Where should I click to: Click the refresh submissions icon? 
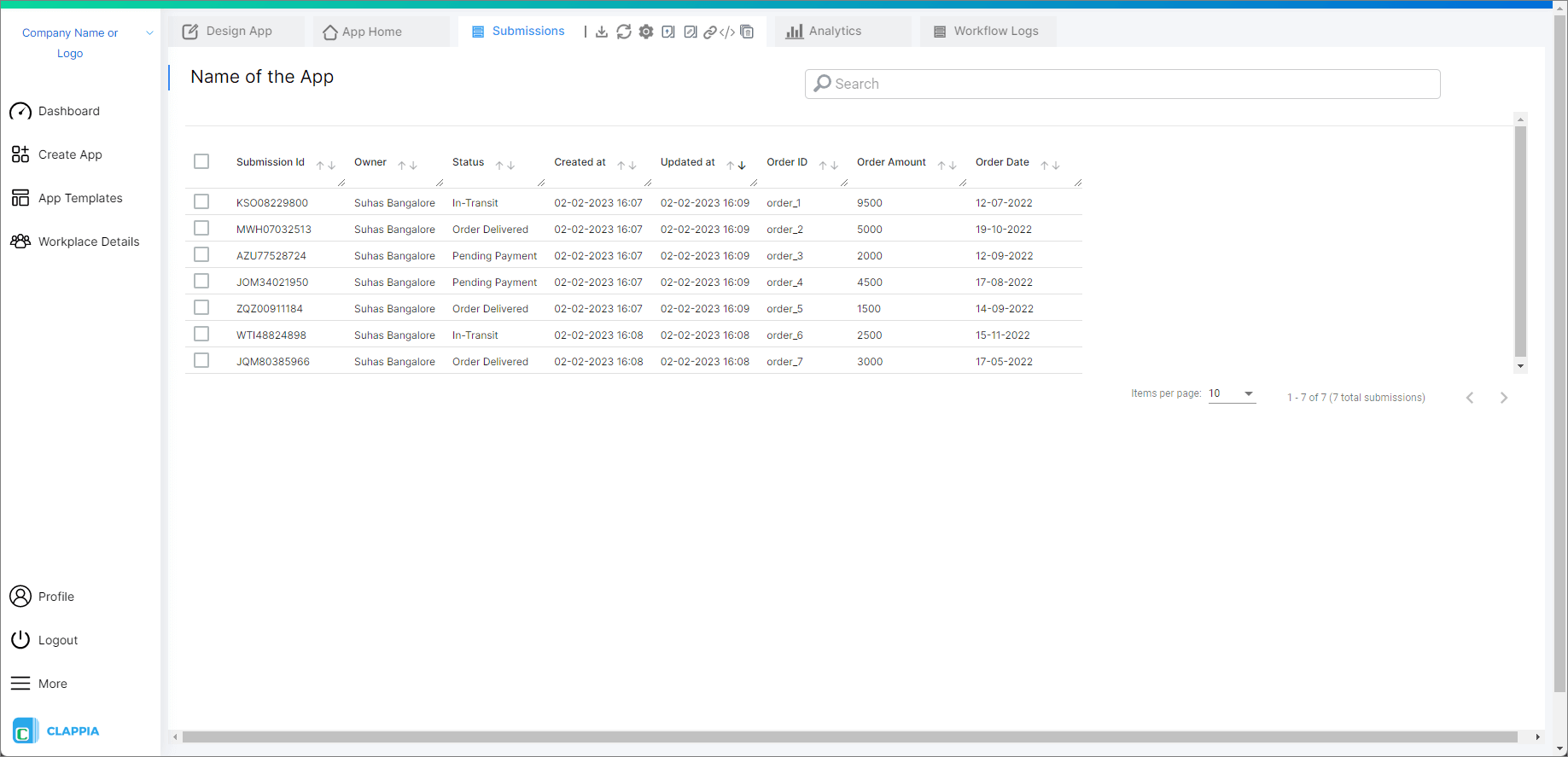pos(624,32)
